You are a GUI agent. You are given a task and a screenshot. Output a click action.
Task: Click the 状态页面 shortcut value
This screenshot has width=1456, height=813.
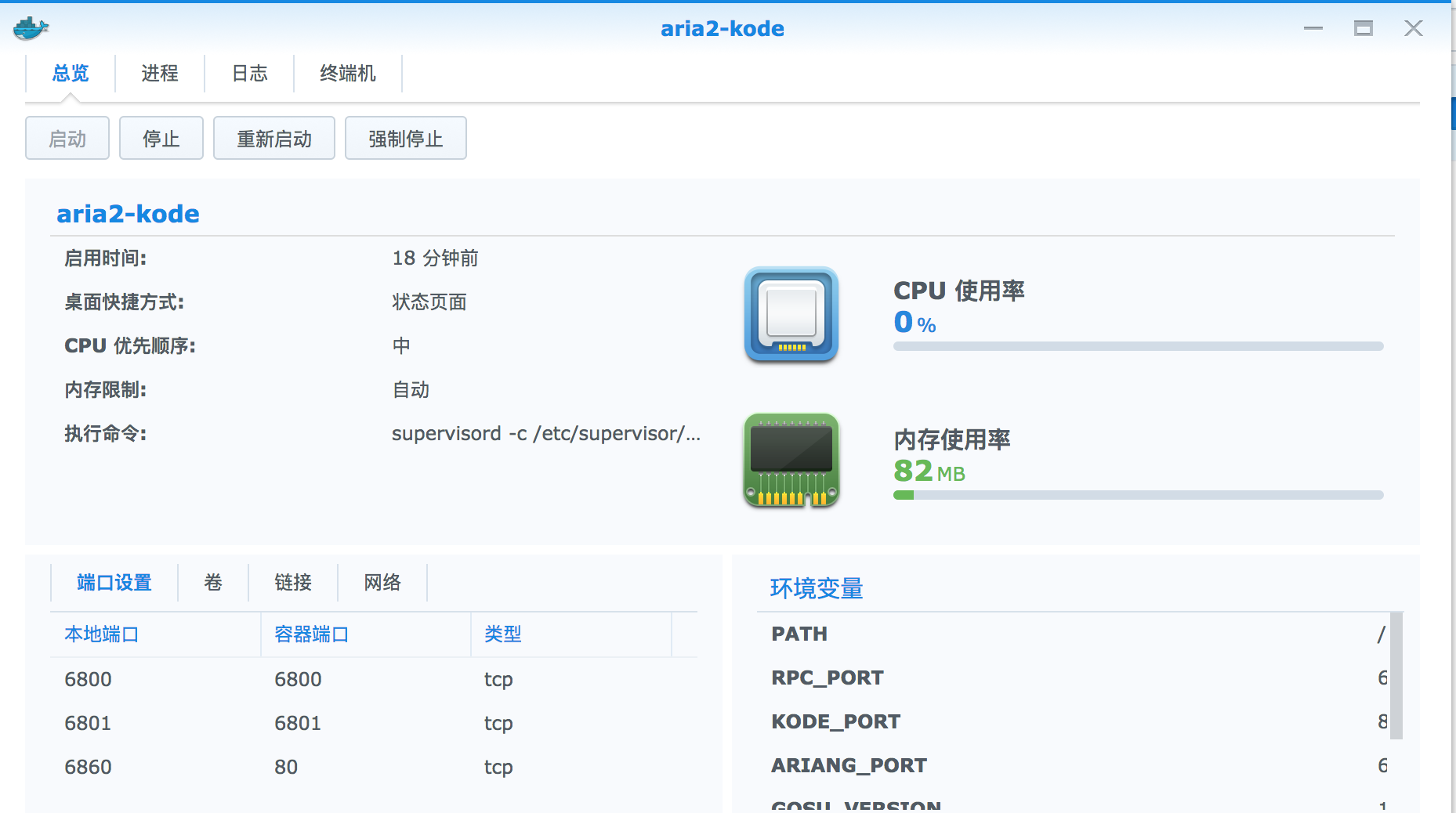click(429, 302)
